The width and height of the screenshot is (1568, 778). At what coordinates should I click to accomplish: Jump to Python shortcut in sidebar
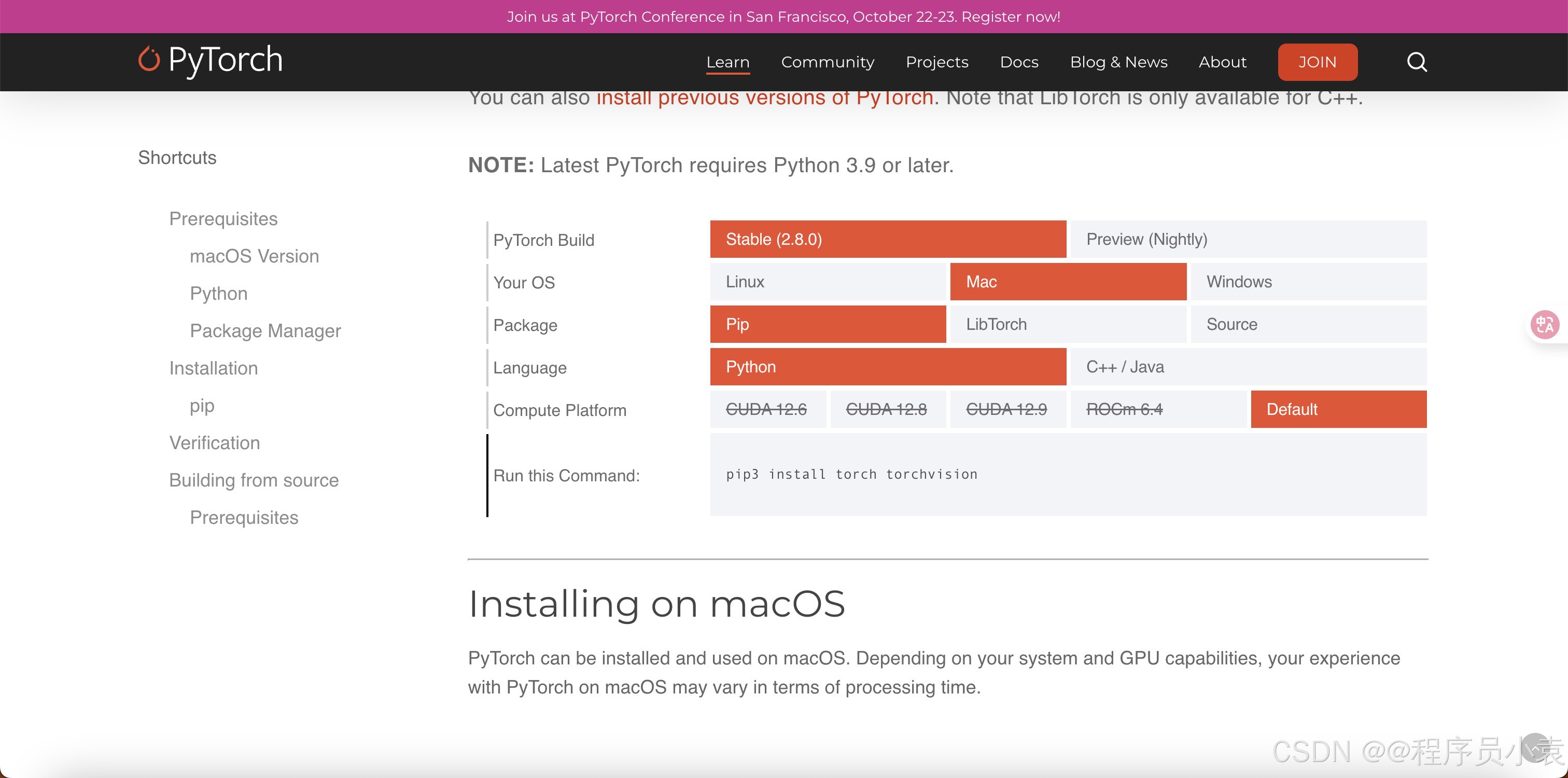coord(218,294)
